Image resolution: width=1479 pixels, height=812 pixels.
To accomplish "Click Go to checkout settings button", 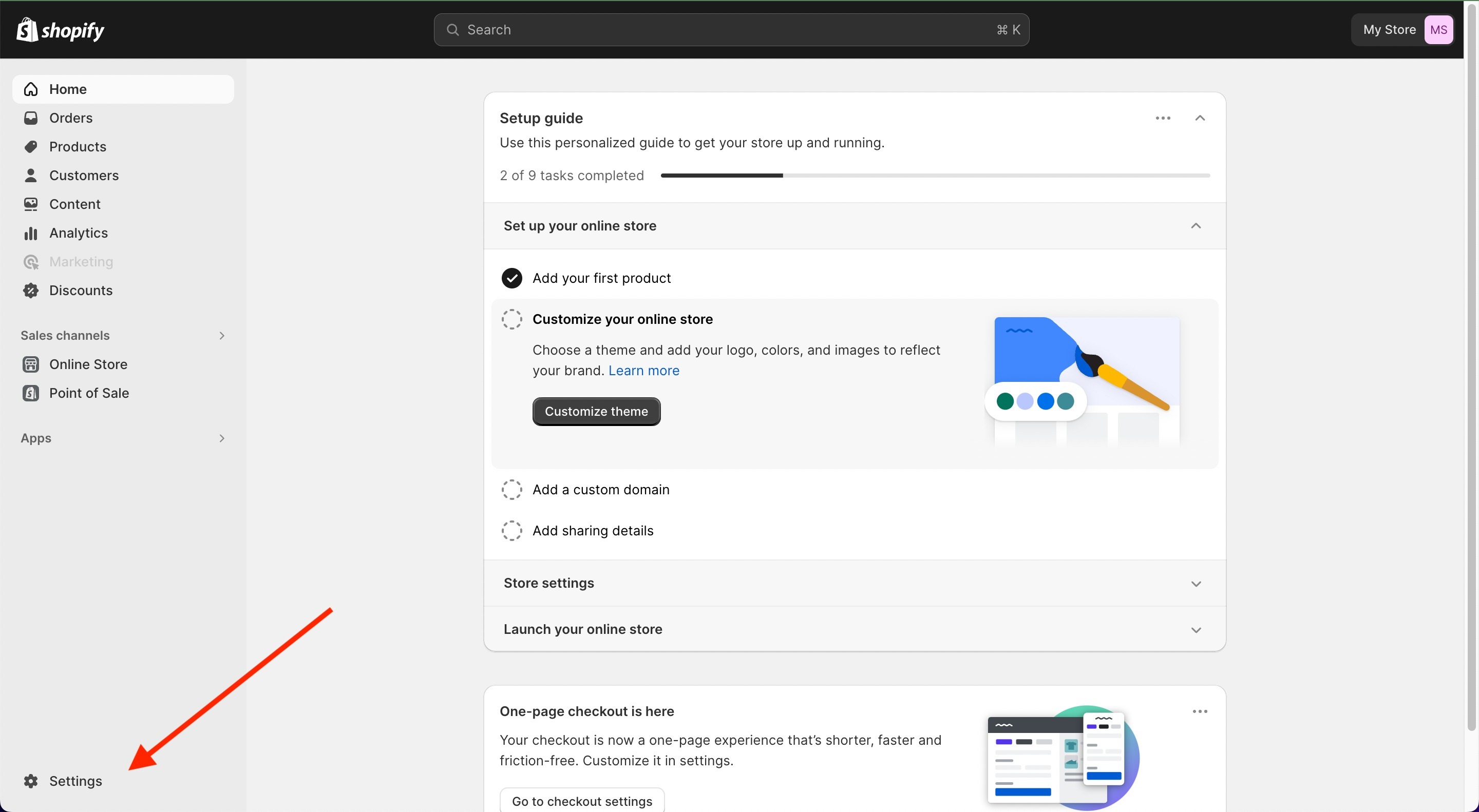I will point(582,801).
